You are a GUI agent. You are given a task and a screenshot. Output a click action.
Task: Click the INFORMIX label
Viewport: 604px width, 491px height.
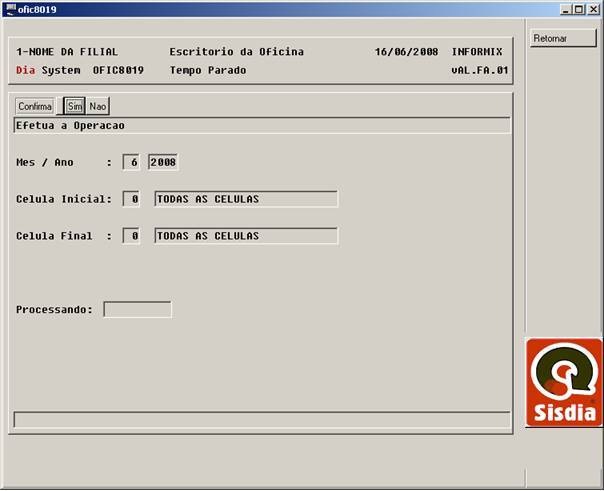click(x=477, y=52)
